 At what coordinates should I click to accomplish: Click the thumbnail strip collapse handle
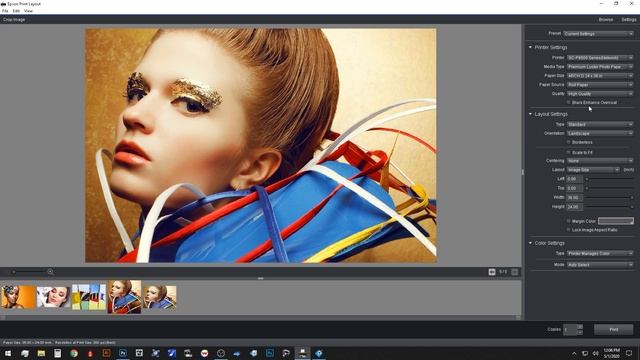[260, 278]
